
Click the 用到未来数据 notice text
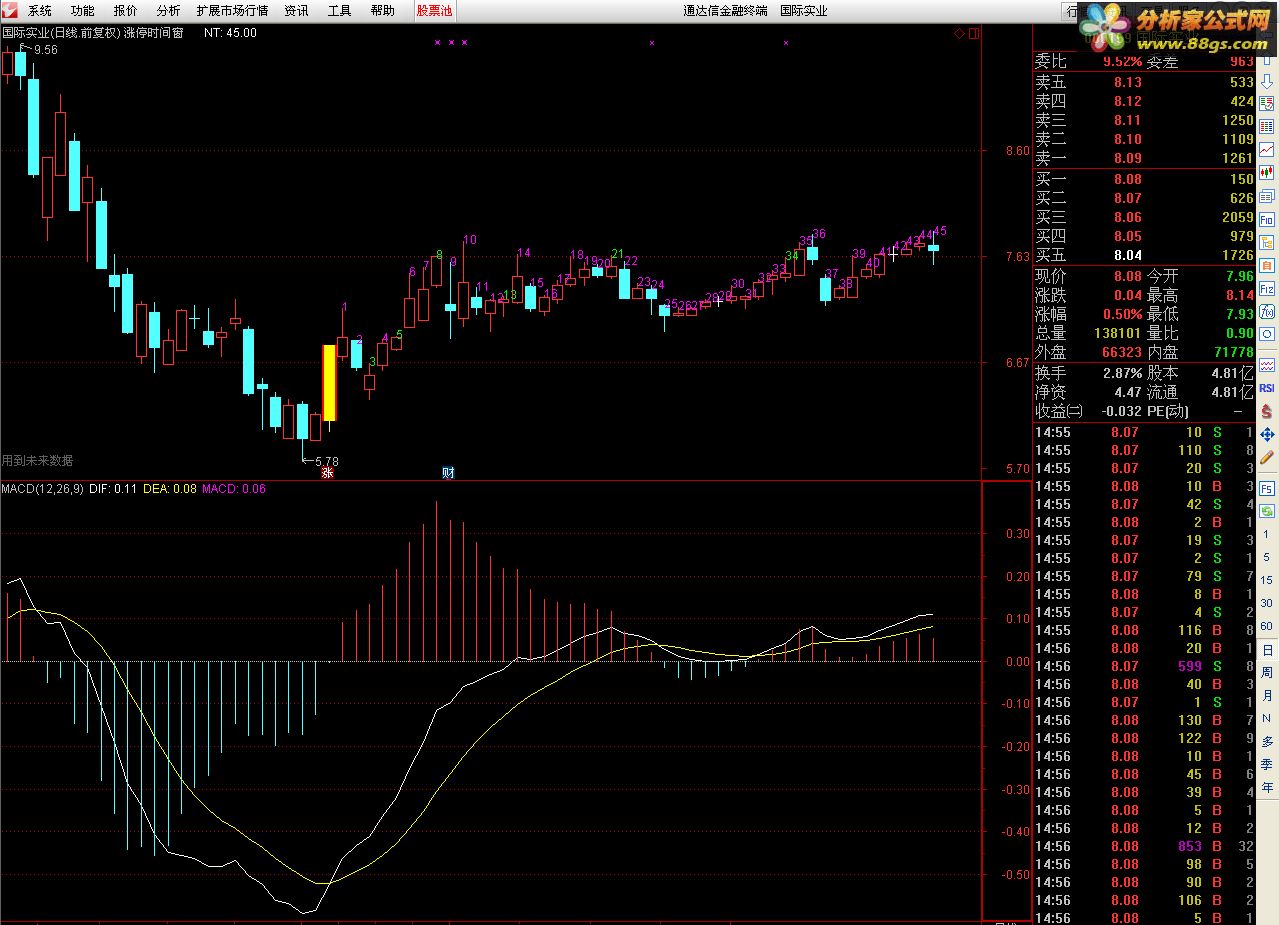(37, 461)
